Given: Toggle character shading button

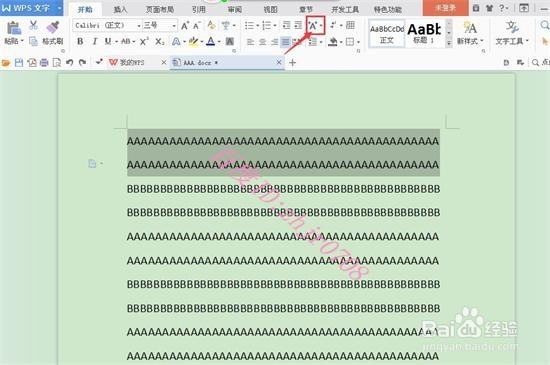Looking at the screenshot, I should 230,42.
